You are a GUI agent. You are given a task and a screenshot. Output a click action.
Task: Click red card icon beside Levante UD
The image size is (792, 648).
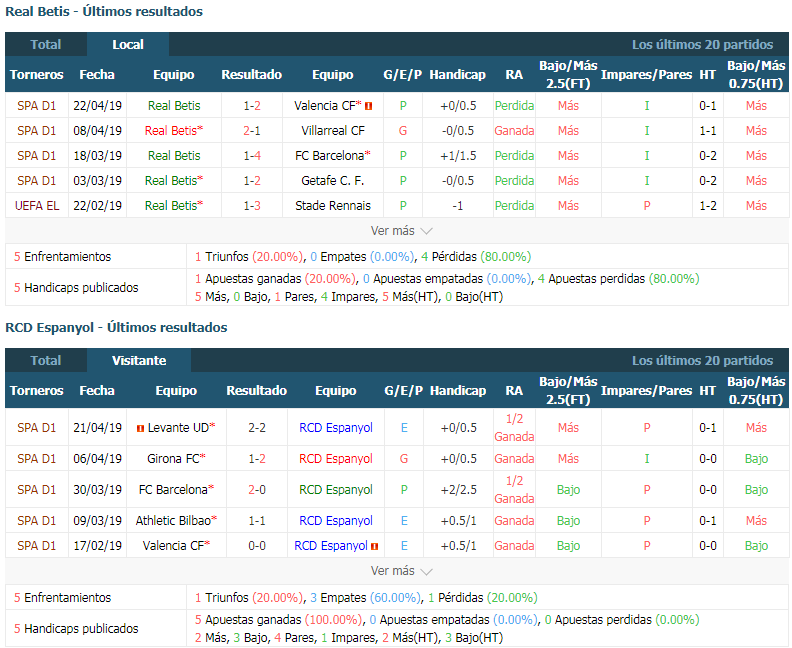point(140,428)
